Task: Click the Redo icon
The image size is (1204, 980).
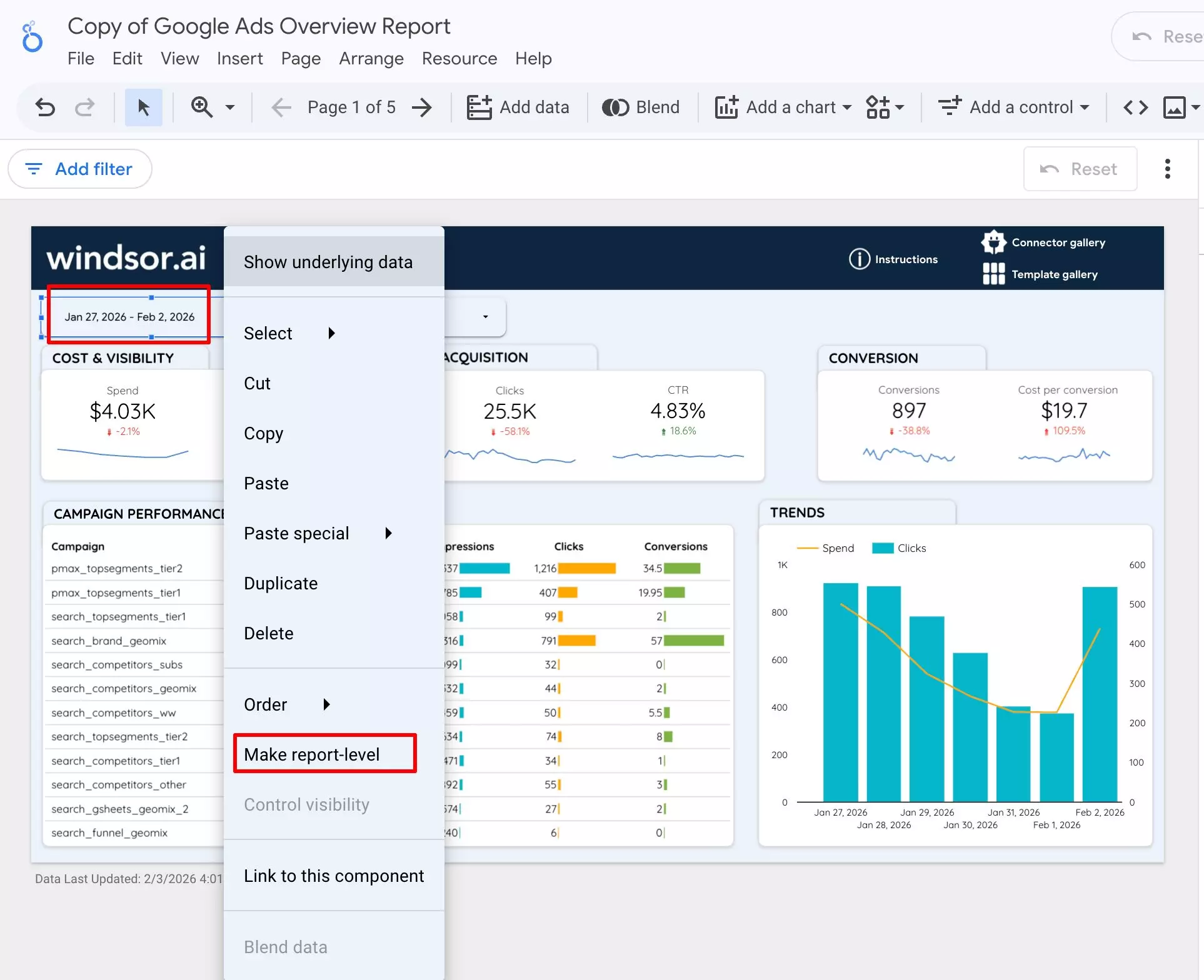Action: pyautogui.click(x=86, y=107)
